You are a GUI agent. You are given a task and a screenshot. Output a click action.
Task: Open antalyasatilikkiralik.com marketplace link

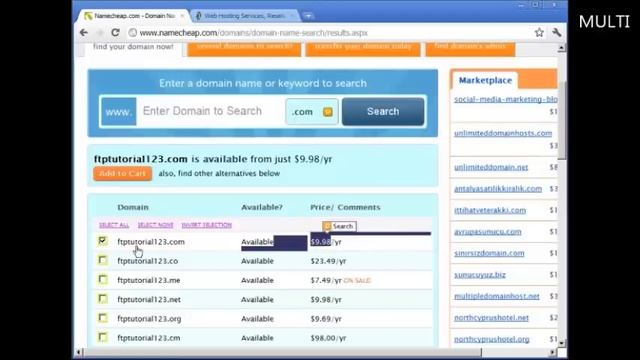[498, 189]
